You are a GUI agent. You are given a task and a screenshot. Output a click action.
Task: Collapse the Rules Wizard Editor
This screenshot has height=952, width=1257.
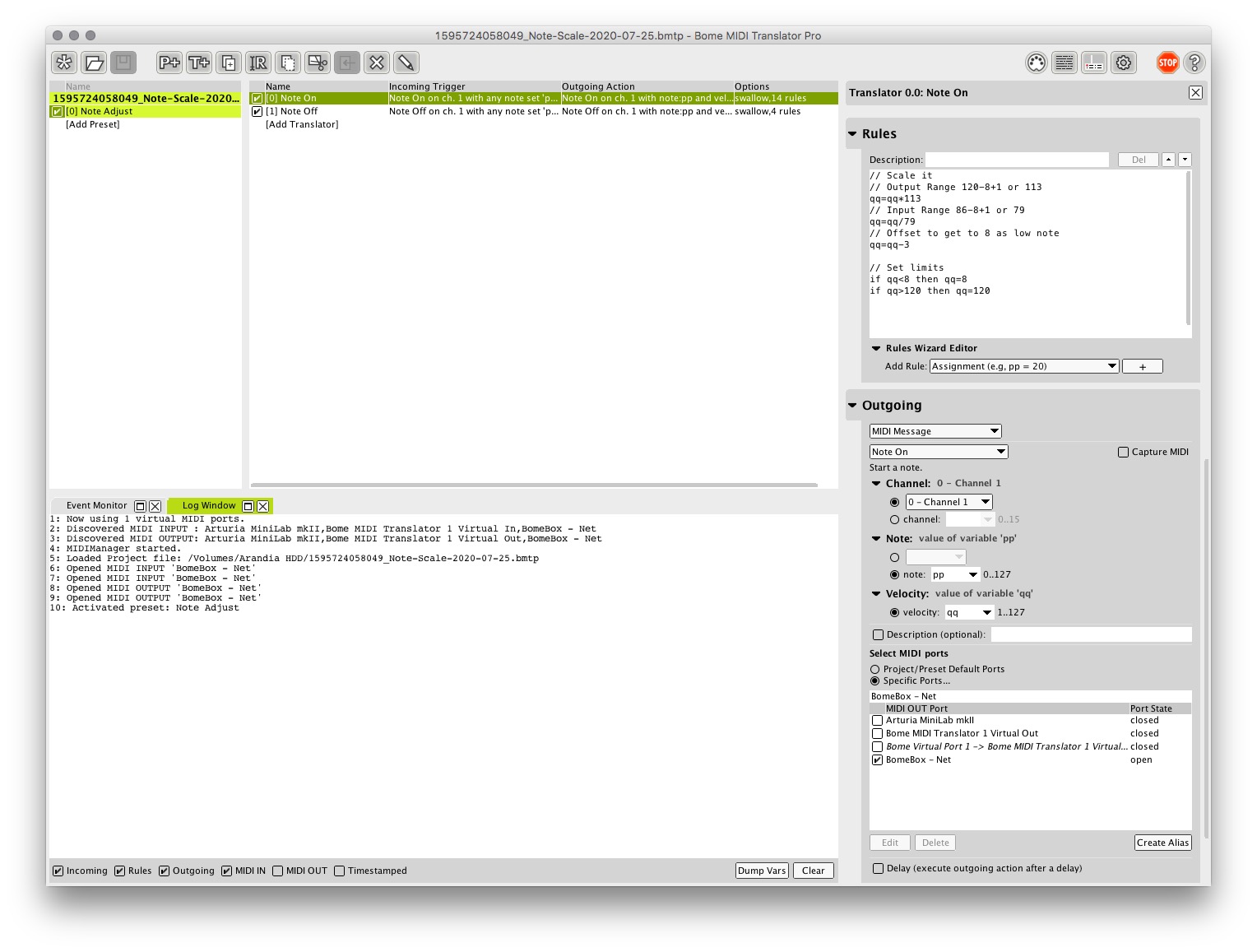(876, 349)
